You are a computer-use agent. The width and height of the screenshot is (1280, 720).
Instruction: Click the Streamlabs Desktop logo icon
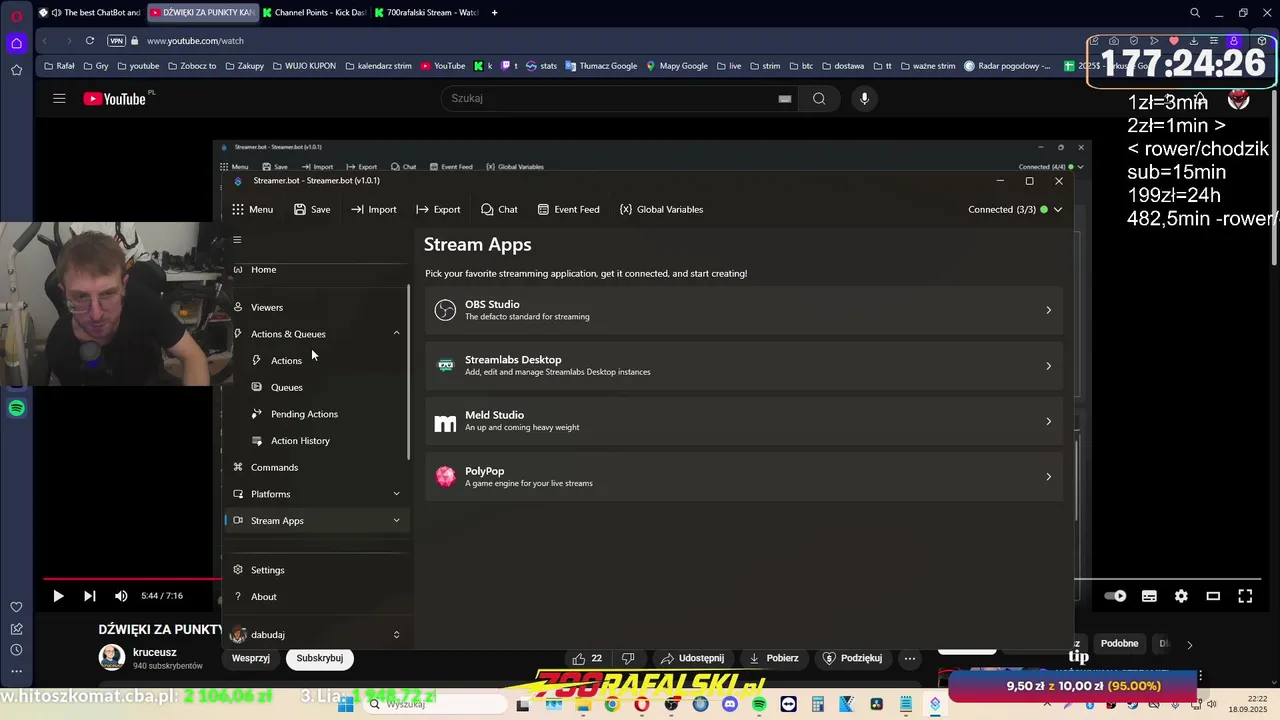click(445, 365)
